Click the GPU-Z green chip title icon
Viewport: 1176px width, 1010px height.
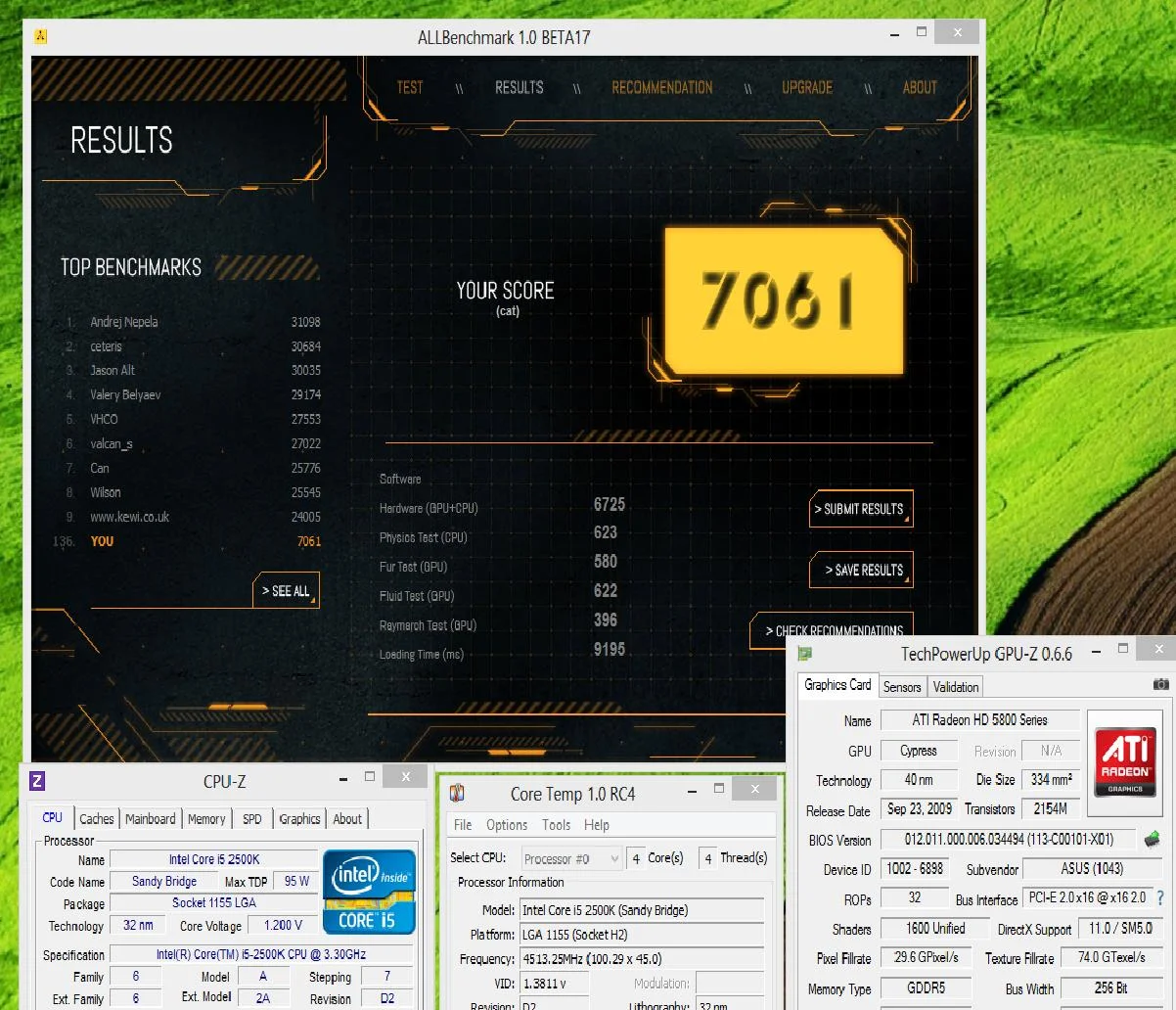click(x=804, y=653)
